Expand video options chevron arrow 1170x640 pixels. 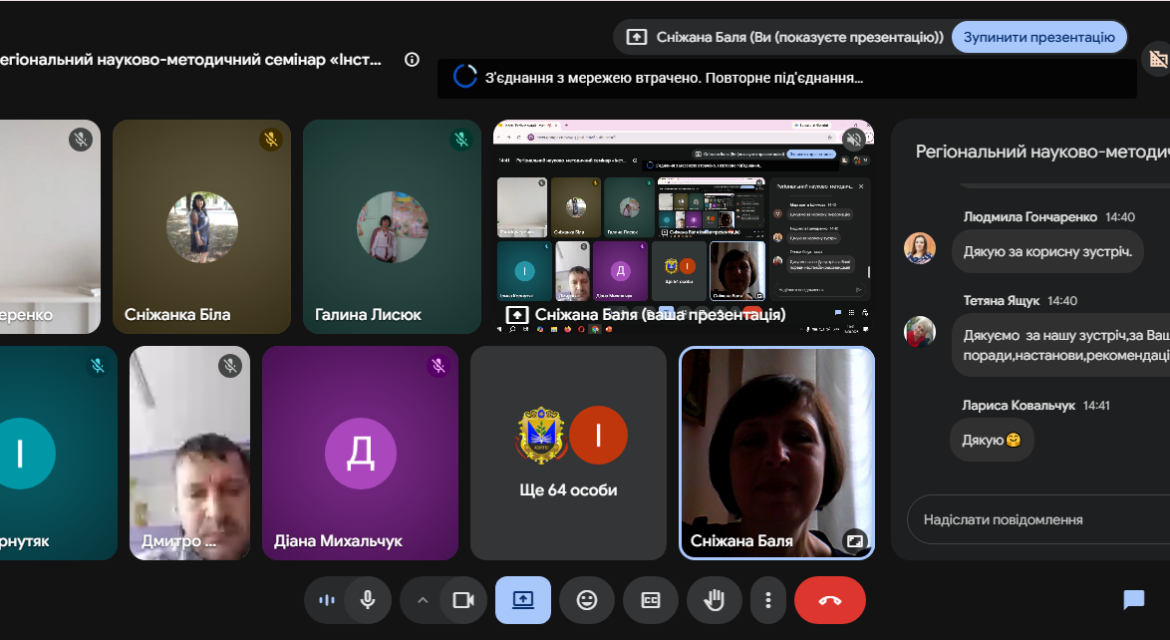coord(422,600)
